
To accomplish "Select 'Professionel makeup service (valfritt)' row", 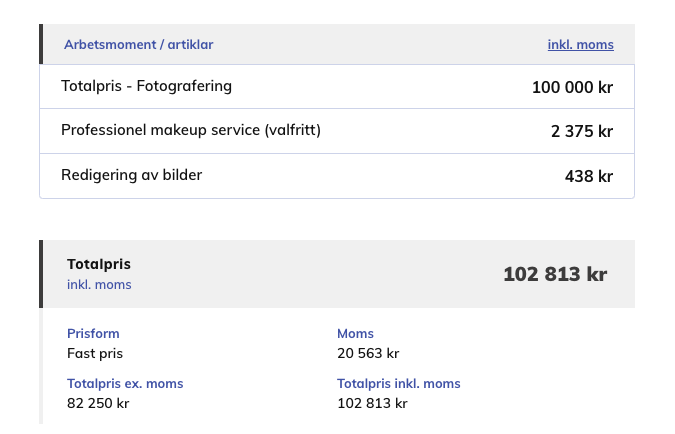I will tap(337, 131).
